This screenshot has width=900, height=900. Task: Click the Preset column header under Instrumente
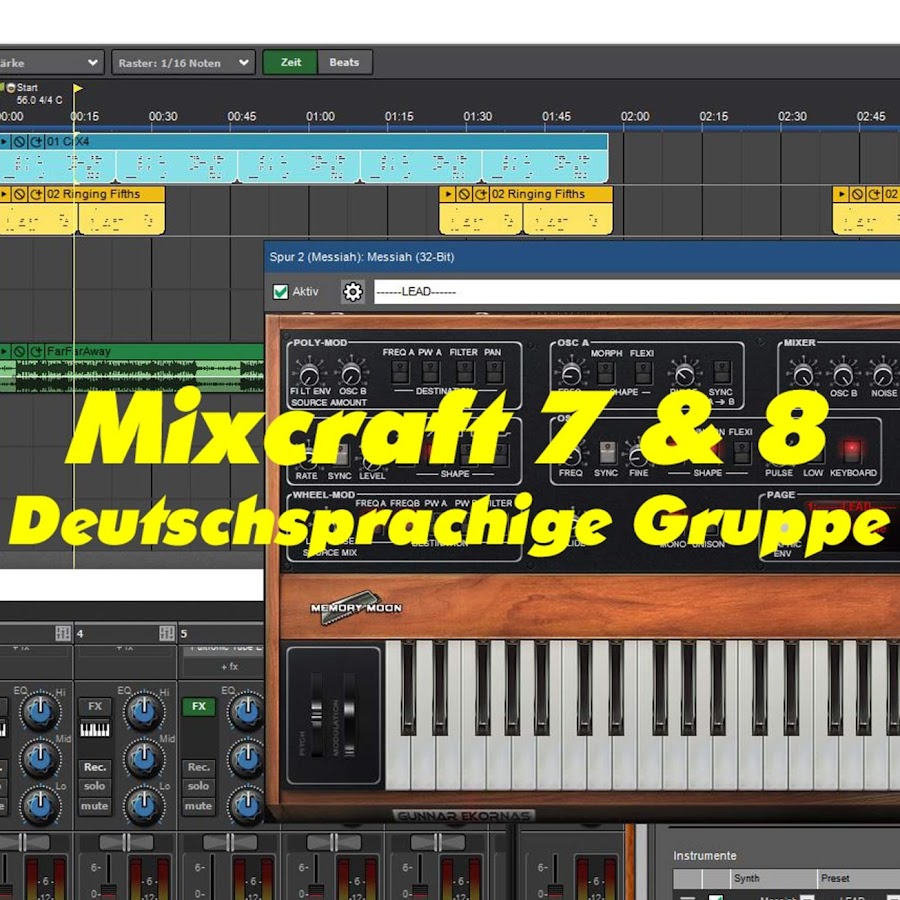point(859,878)
